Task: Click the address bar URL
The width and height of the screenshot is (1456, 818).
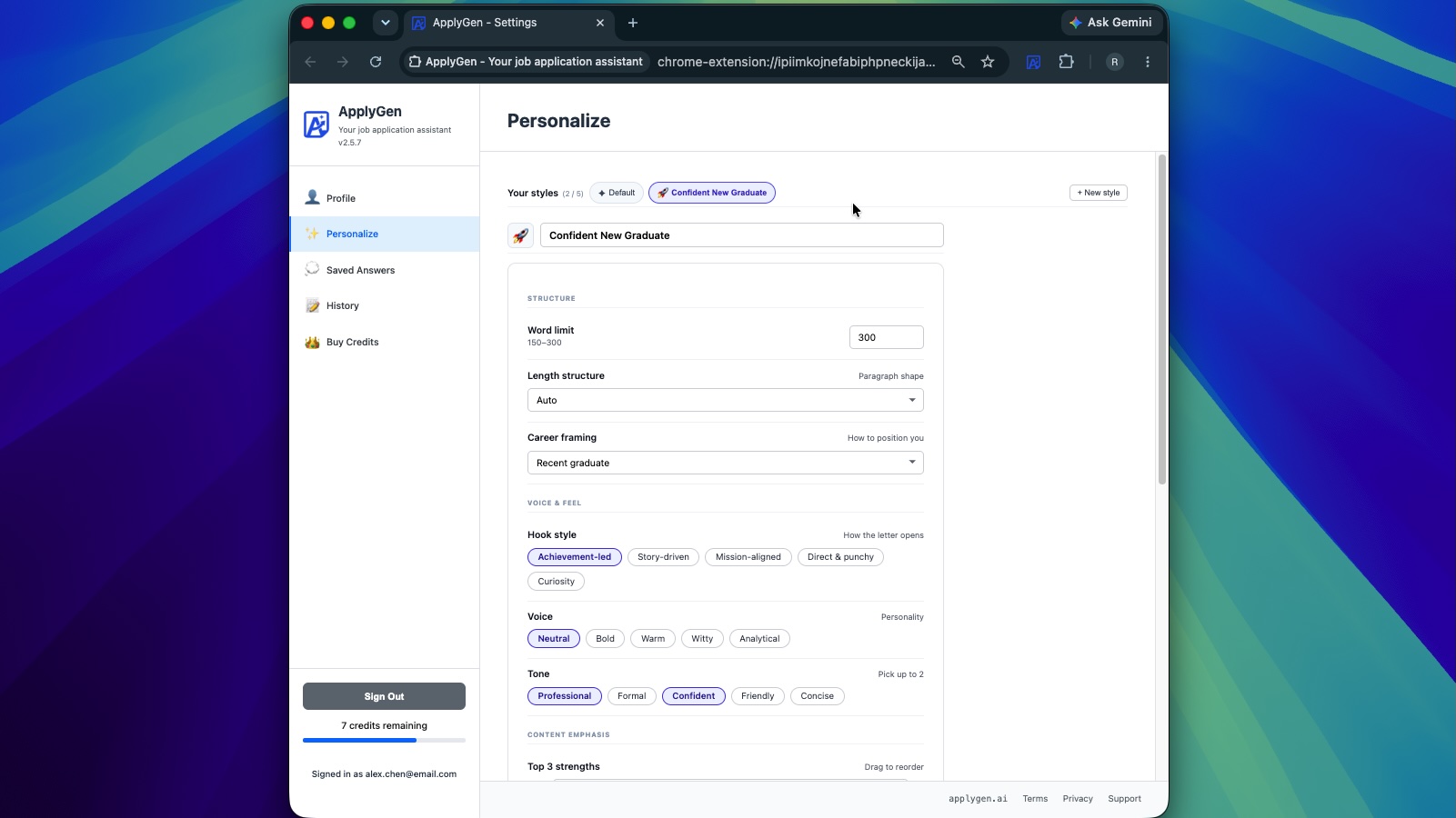Action: tap(796, 62)
